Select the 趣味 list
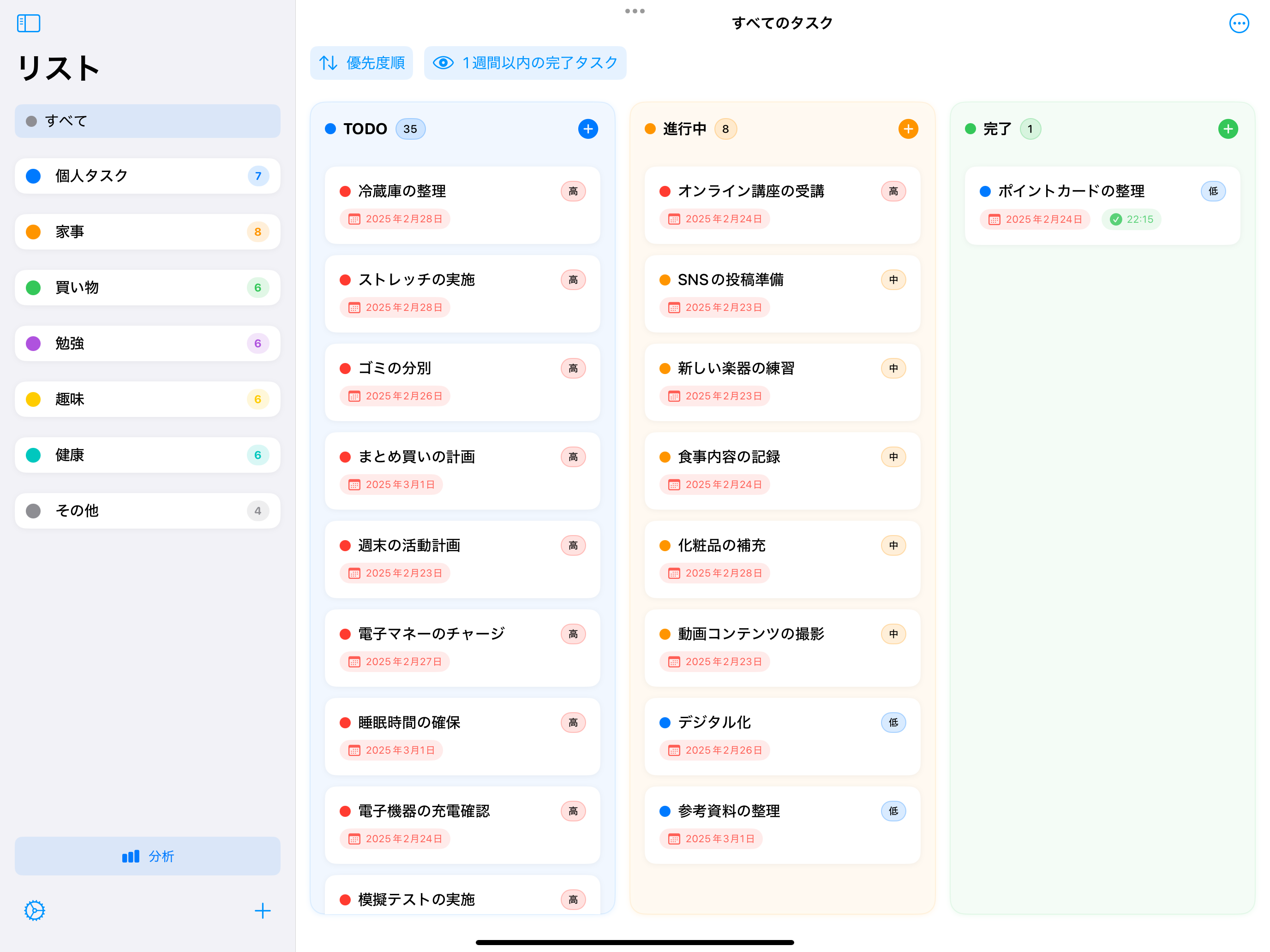 coord(148,399)
